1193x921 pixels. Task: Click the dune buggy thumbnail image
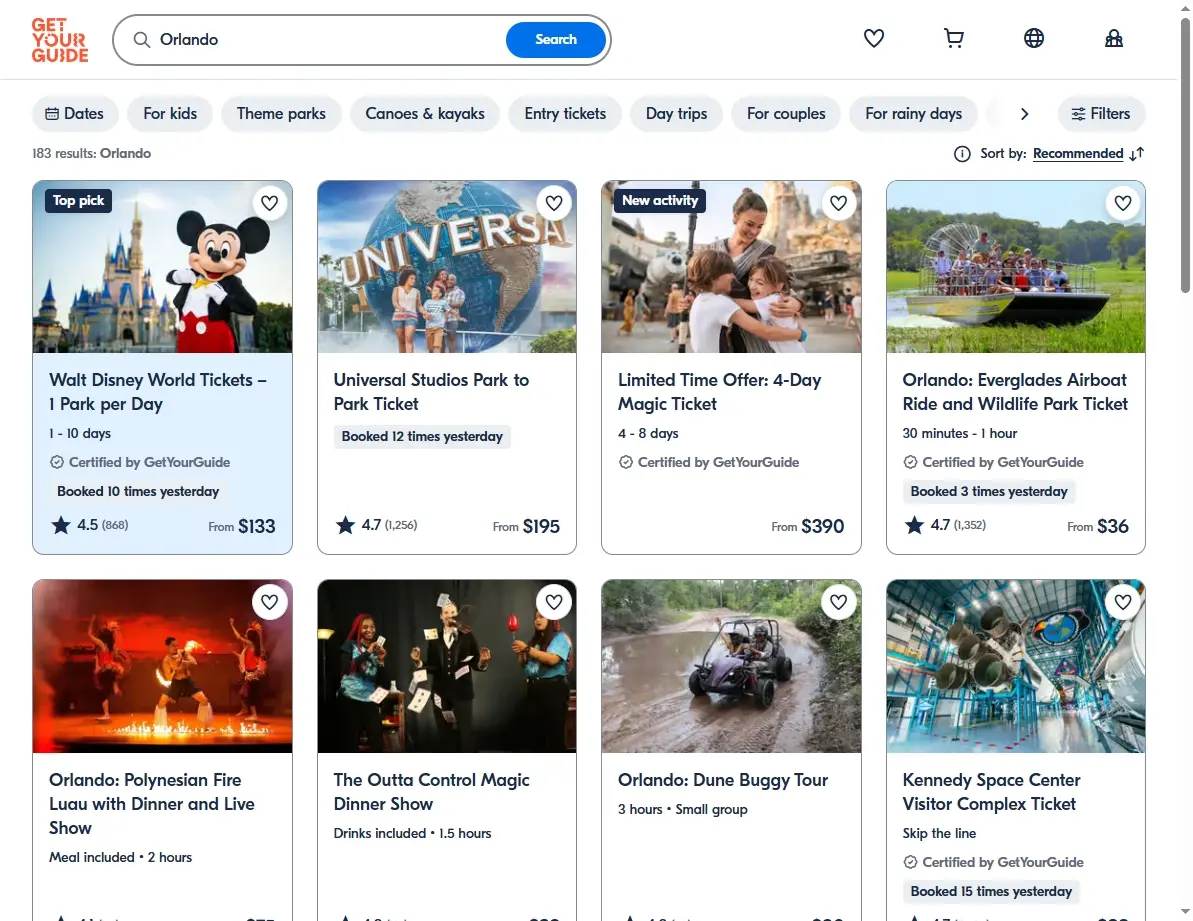coord(731,666)
